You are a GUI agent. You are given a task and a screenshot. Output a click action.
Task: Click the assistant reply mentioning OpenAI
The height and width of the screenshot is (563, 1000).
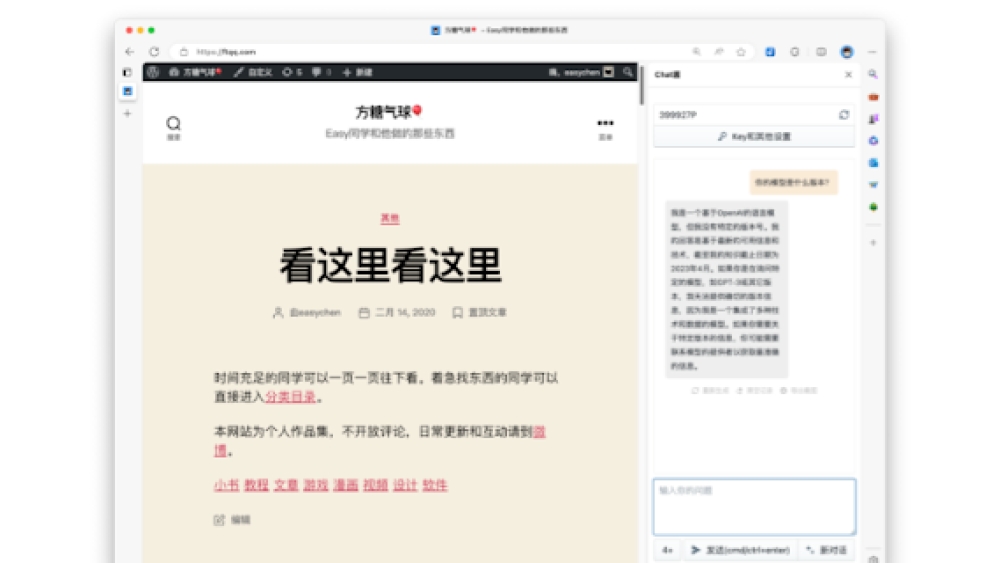(x=725, y=289)
